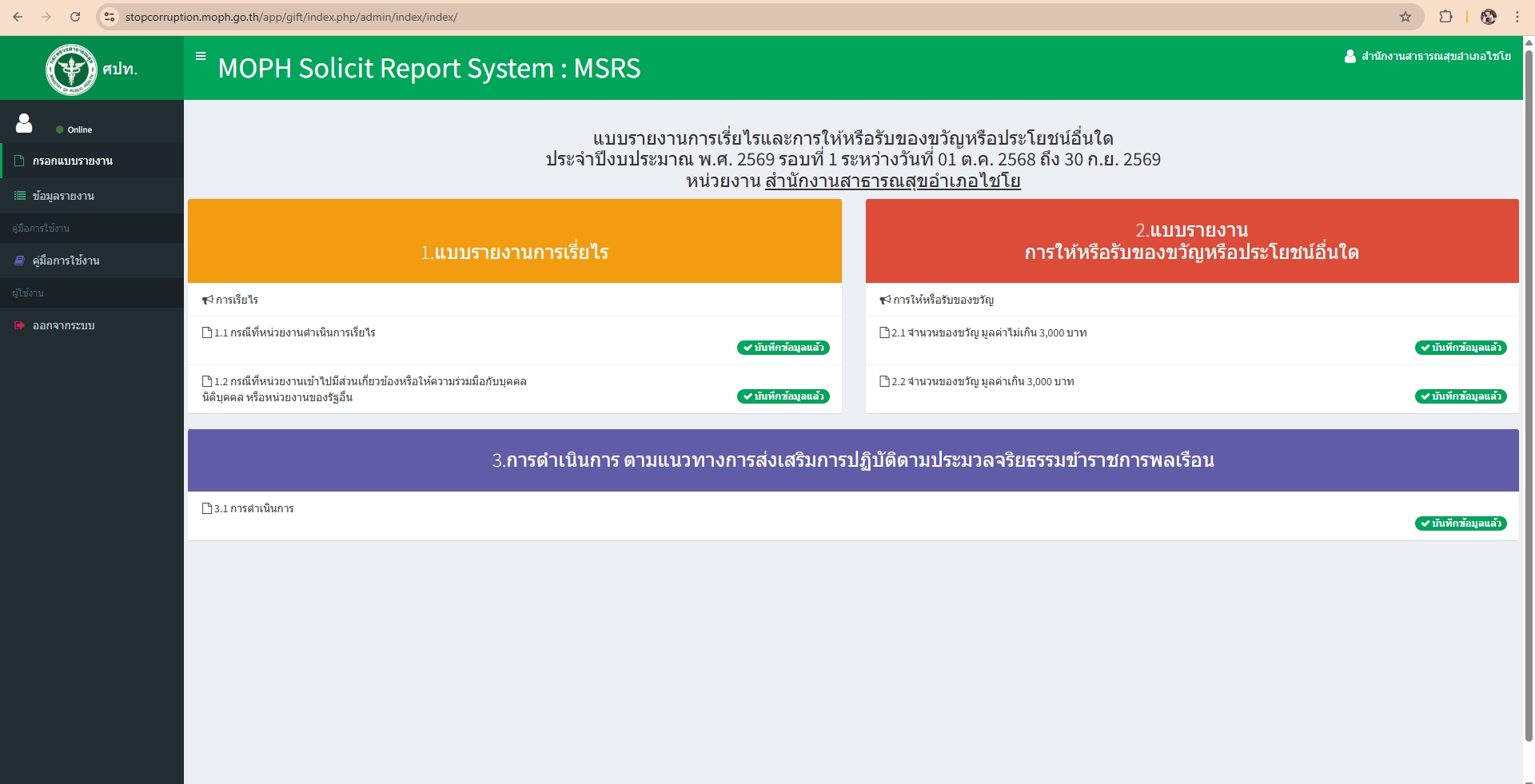Image resolution: width=1535 pixels, height=784 pixels.
Task: Open item 2.1 gifts not exceeding 3,000 baht
Action: pos(988,332)
